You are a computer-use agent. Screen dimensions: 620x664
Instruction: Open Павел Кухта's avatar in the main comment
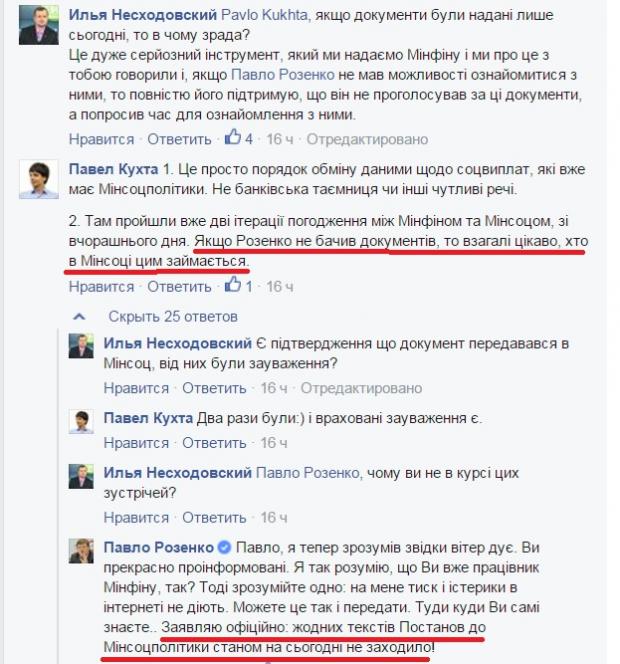[x=39, y=180]
